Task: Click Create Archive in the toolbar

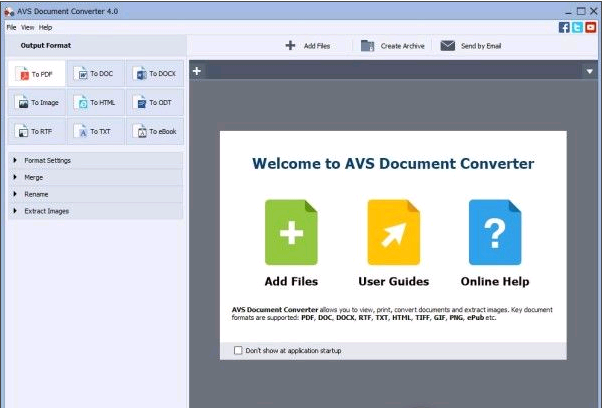Action: 392,46
